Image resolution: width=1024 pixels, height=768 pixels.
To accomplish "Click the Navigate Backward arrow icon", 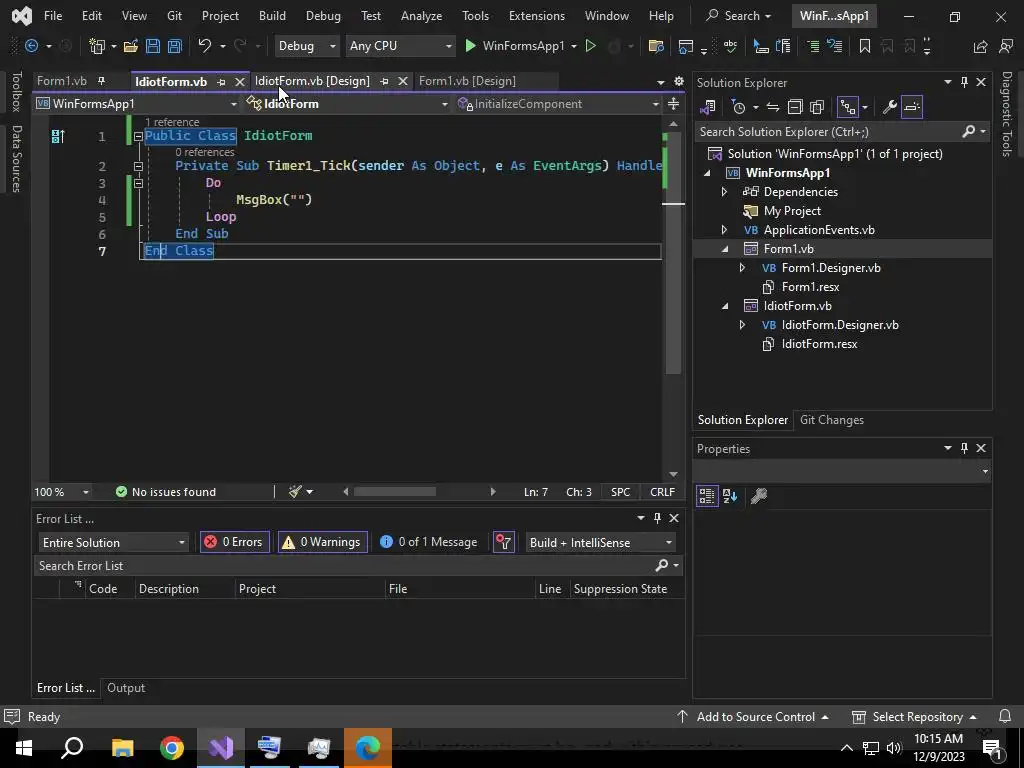I will pyautogui.click(x=31, y=46).
